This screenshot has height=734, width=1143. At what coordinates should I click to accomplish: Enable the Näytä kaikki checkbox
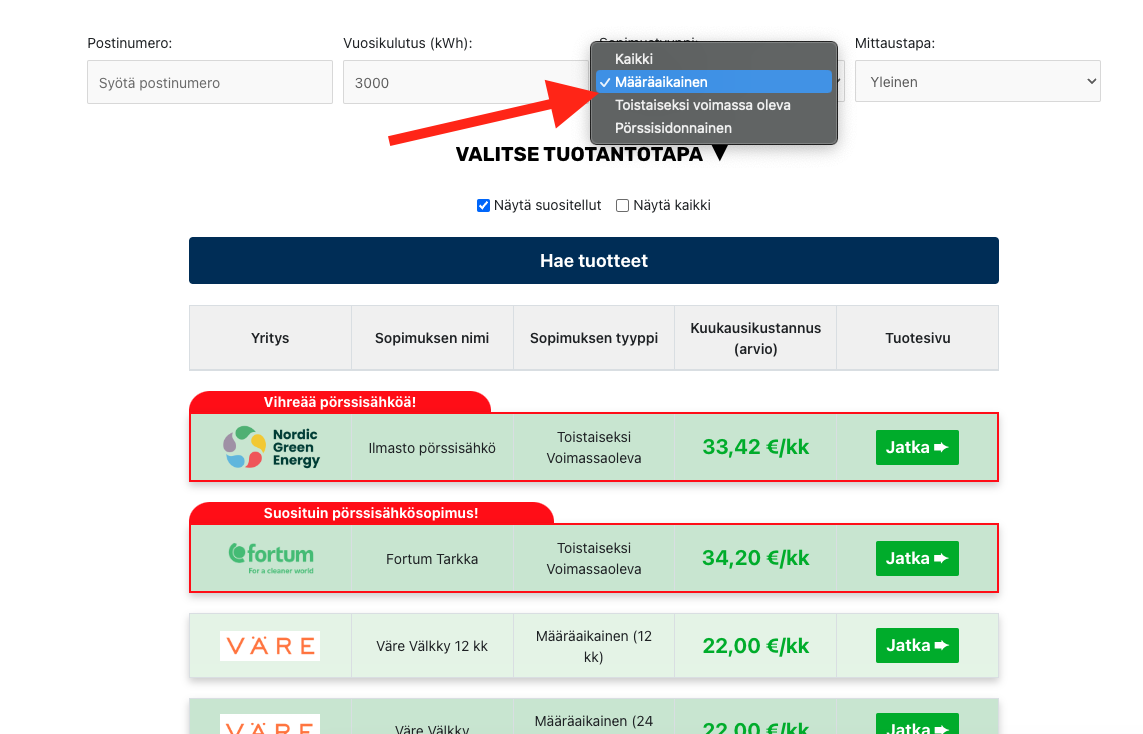(x=621, y=205)
